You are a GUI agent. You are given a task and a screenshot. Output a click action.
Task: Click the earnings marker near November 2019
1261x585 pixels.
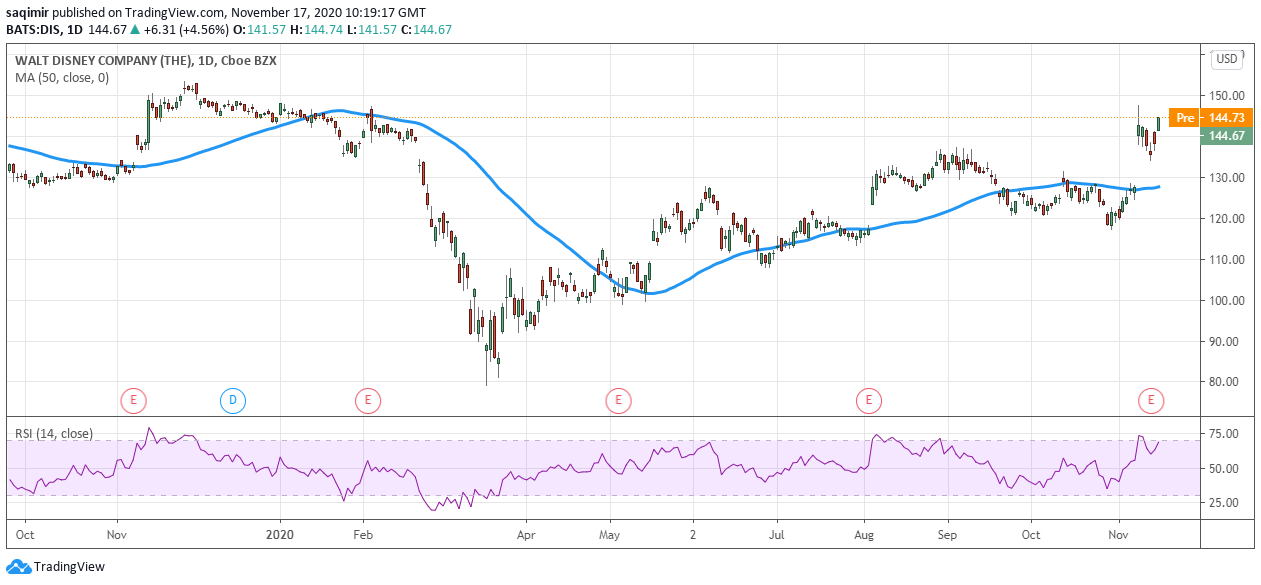[132, 401]
